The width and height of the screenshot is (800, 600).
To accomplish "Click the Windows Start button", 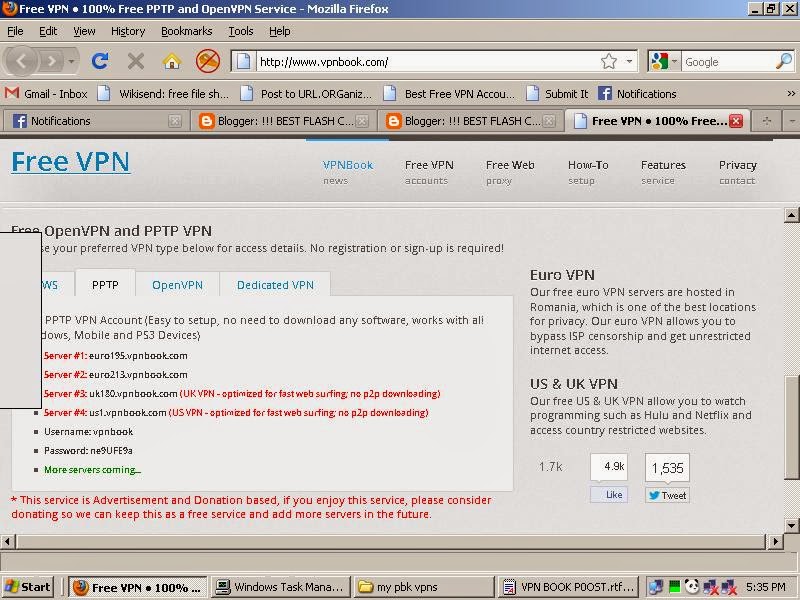I will [x=28, y=587].
